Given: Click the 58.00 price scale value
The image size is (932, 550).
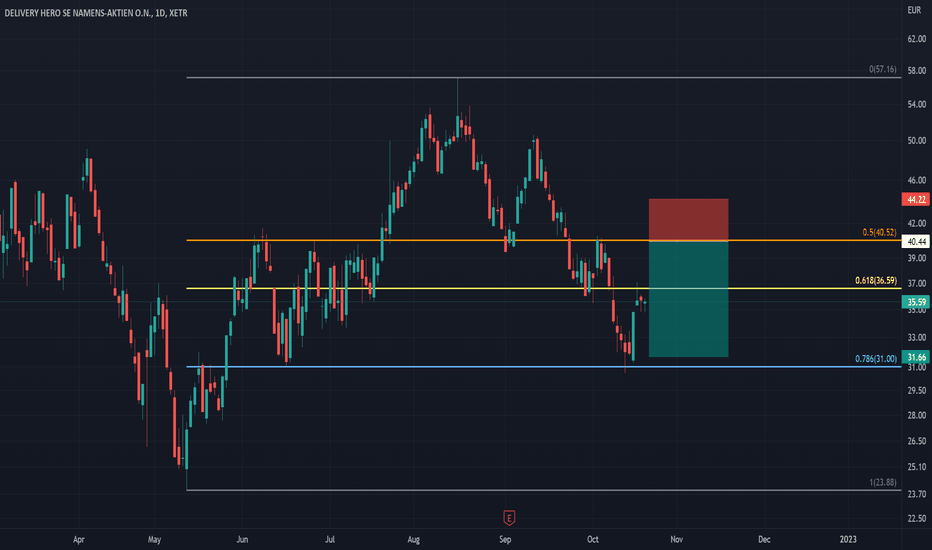Looking at the screenshot, I should point(917,70).
